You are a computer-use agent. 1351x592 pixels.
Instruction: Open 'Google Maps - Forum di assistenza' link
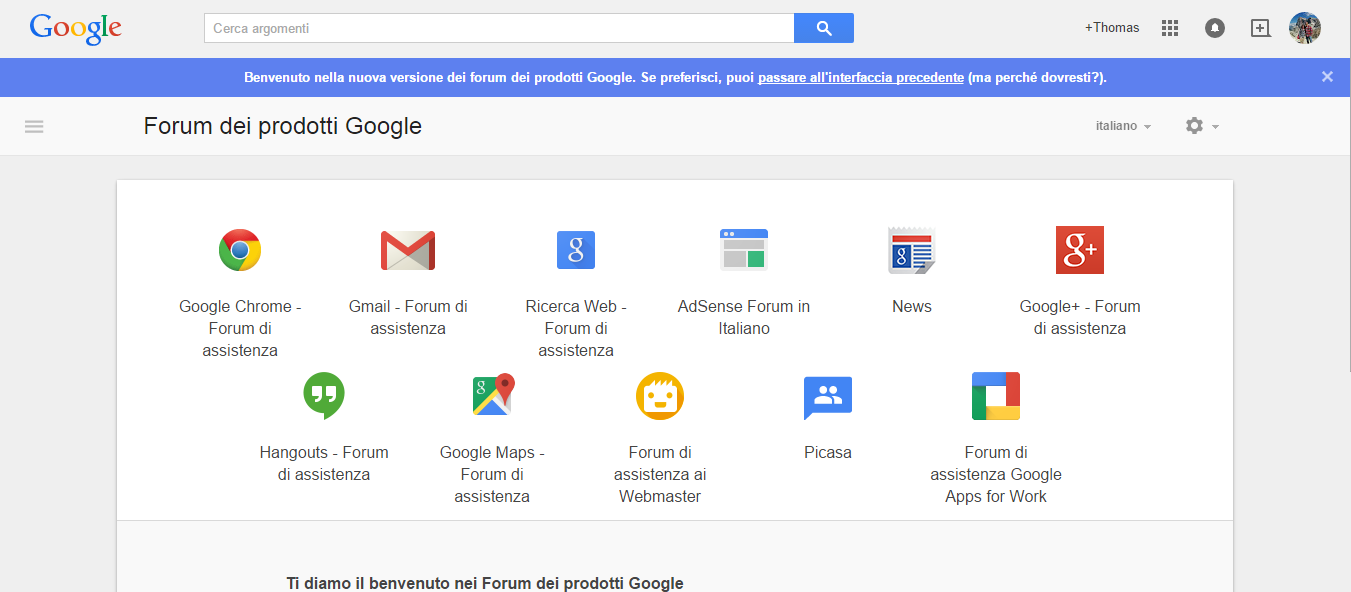(492, 474)
